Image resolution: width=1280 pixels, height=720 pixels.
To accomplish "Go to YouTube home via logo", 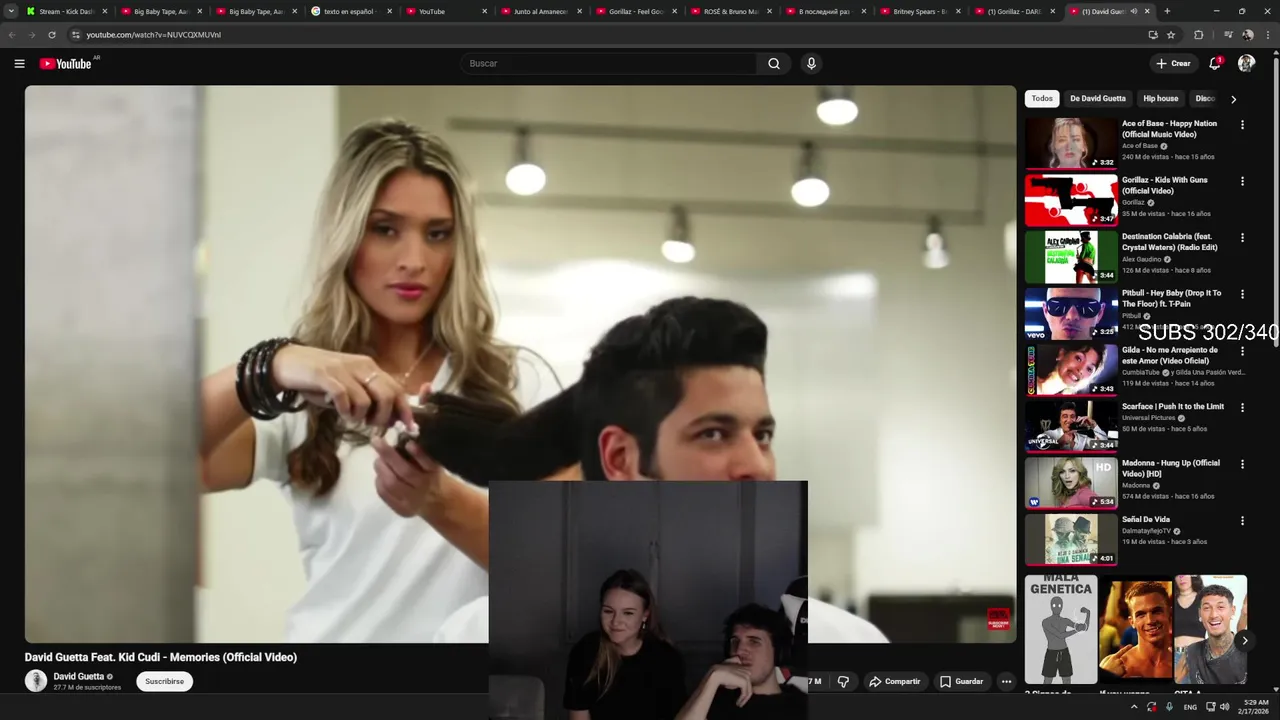I will pyautogui.click(x=65, y=63).
